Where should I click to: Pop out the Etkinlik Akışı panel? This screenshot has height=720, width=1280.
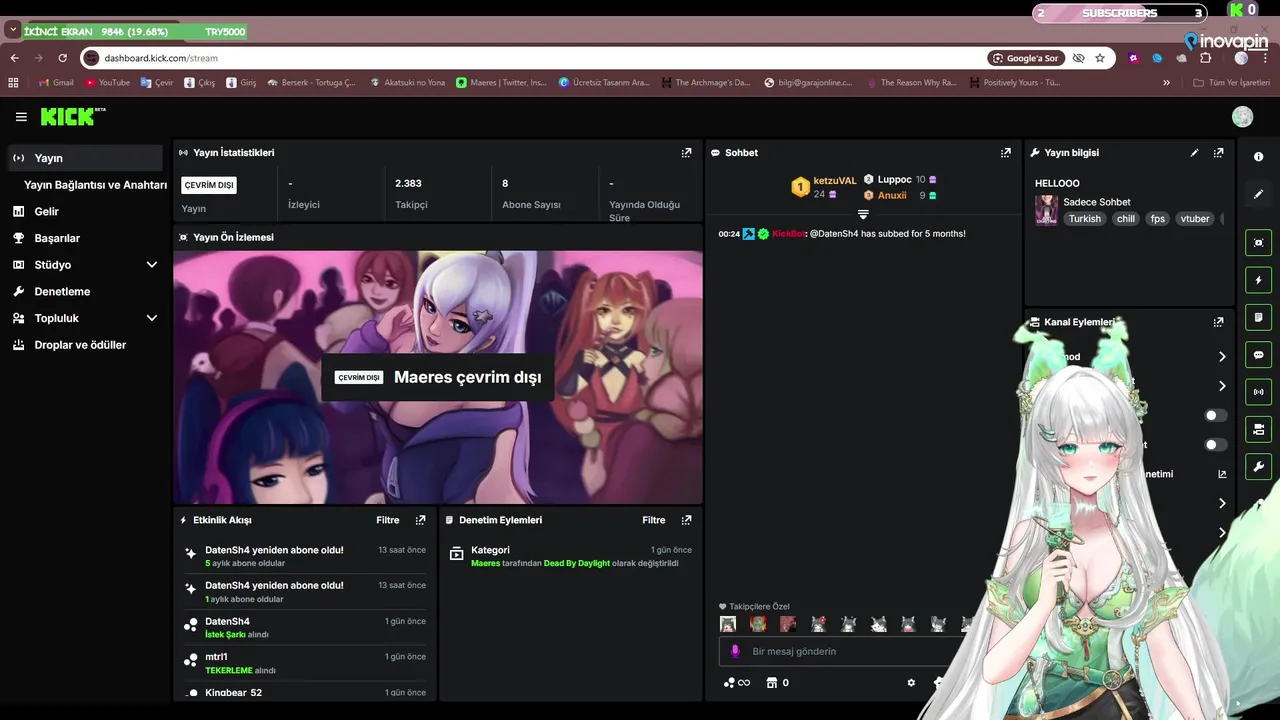point(420,520)
